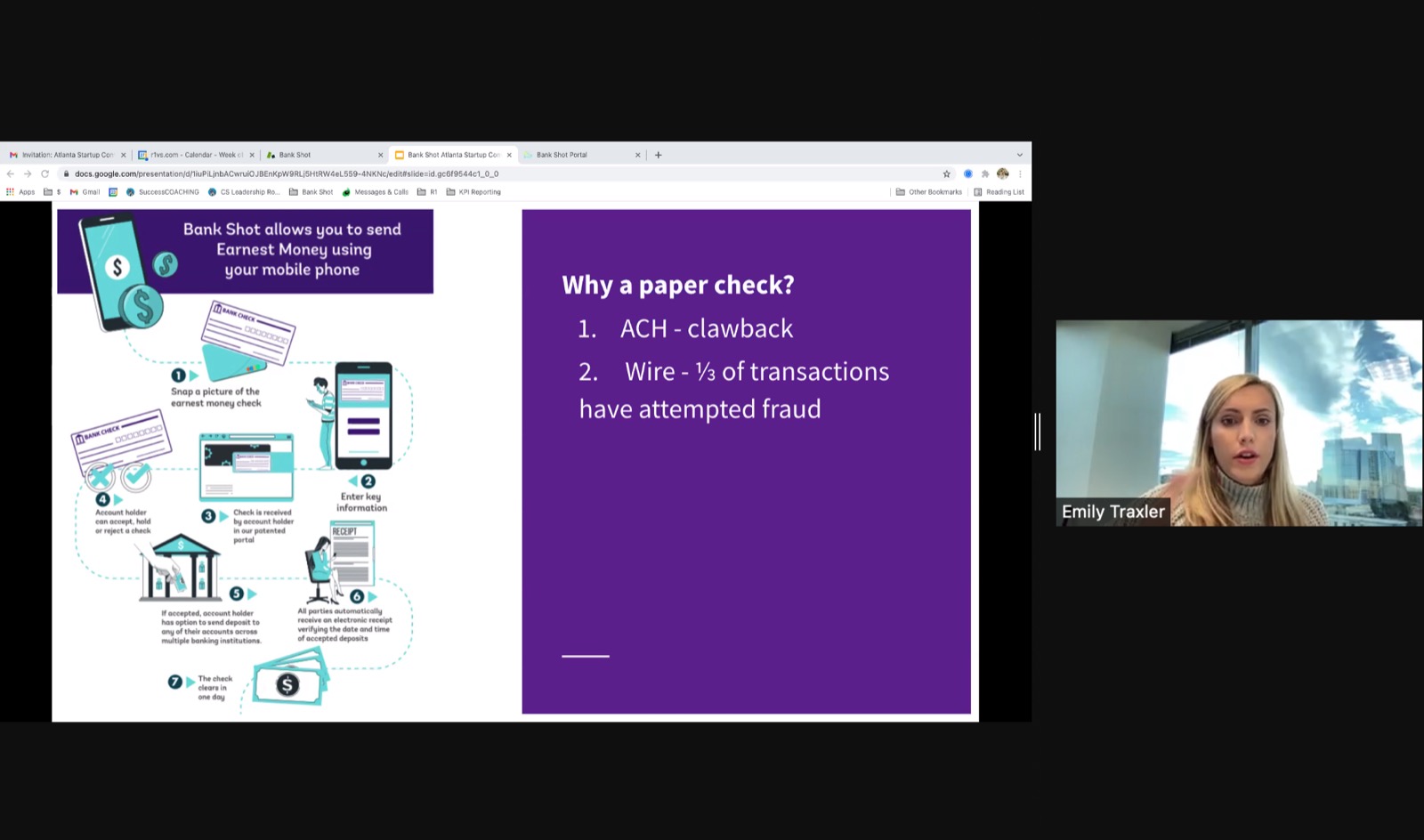Open the CS Leadership Ro... bookmark
The height and width of the screenshot is (840, 1424).
point(244,192)
